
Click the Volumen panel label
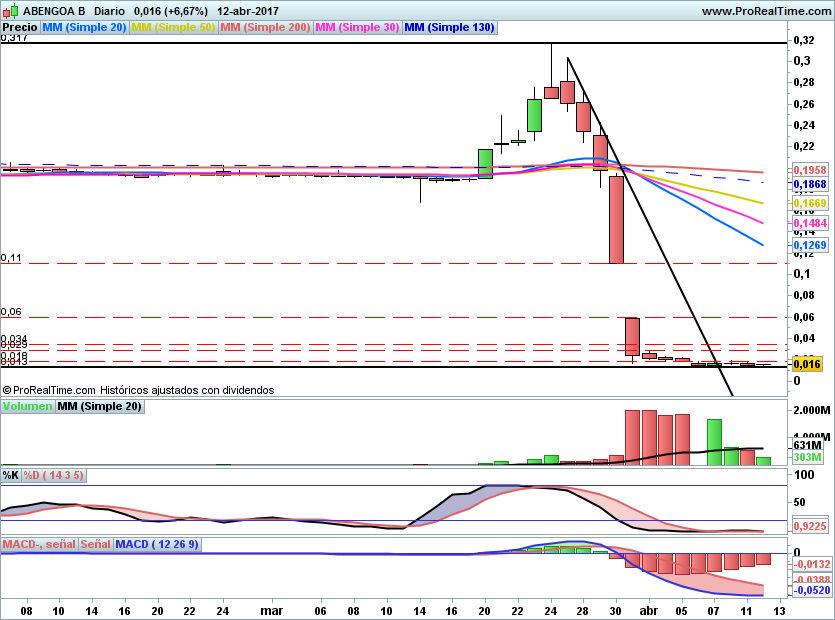tap(28, 407)
